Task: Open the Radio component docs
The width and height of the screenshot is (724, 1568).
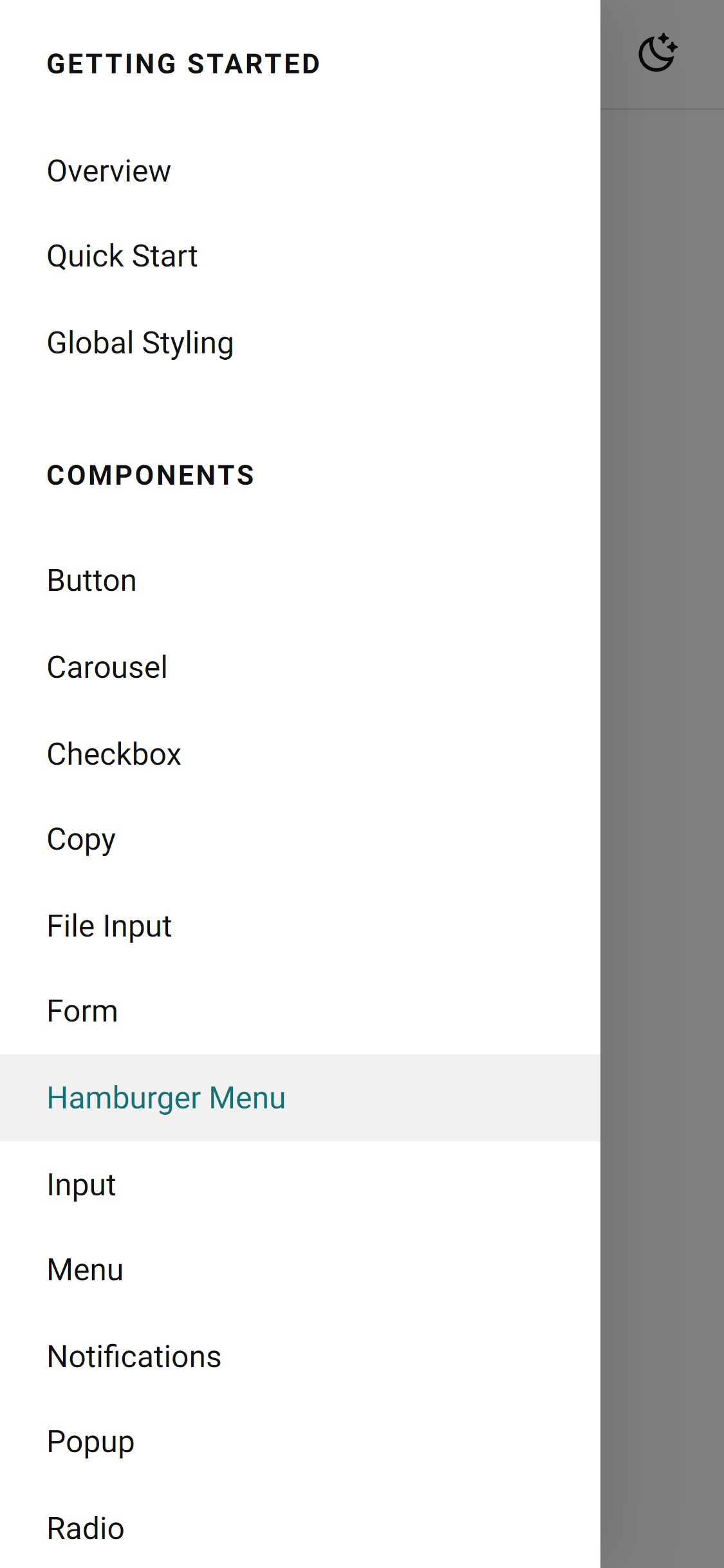Action: coord(85,1529)
